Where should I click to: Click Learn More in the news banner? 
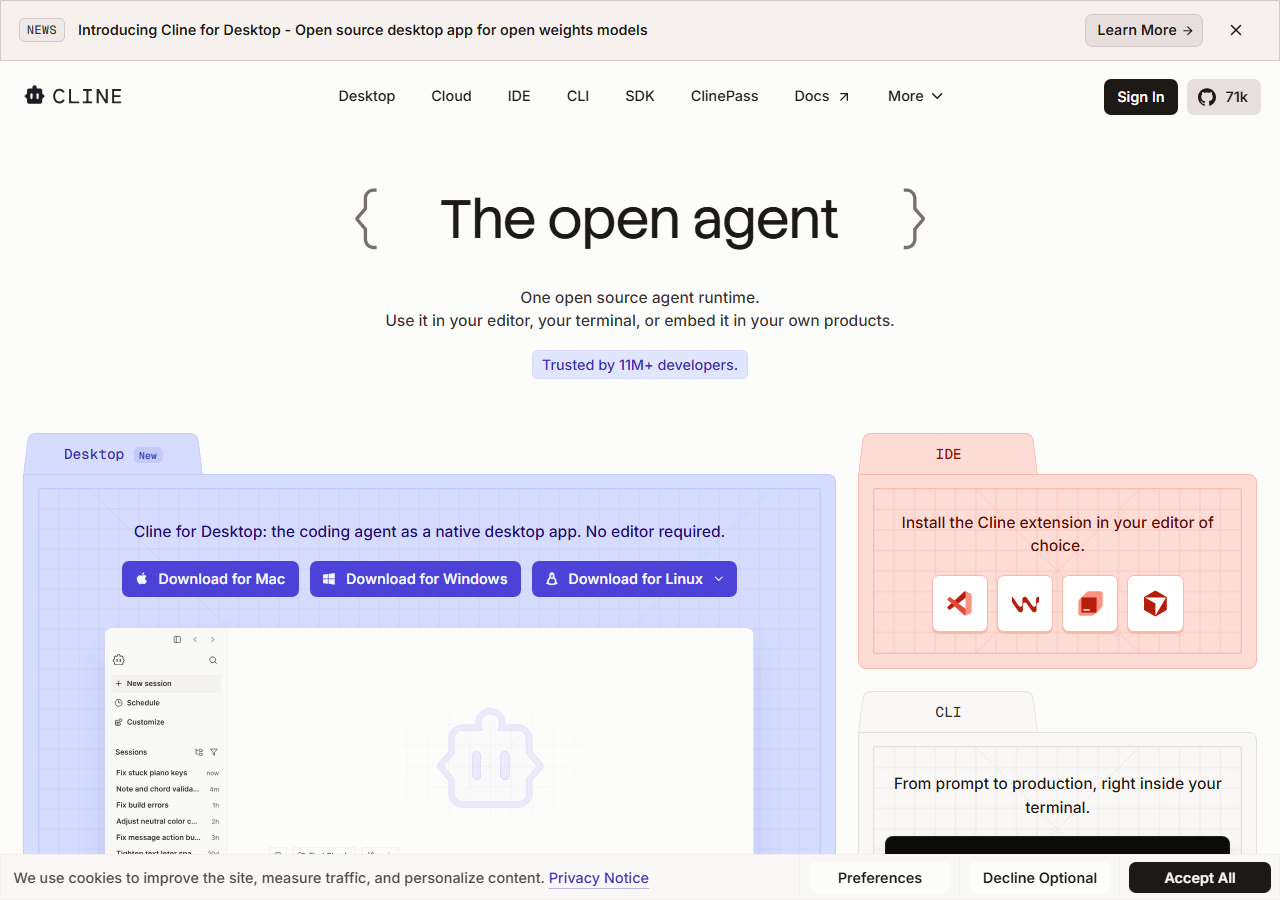(x=1144, y=30)
